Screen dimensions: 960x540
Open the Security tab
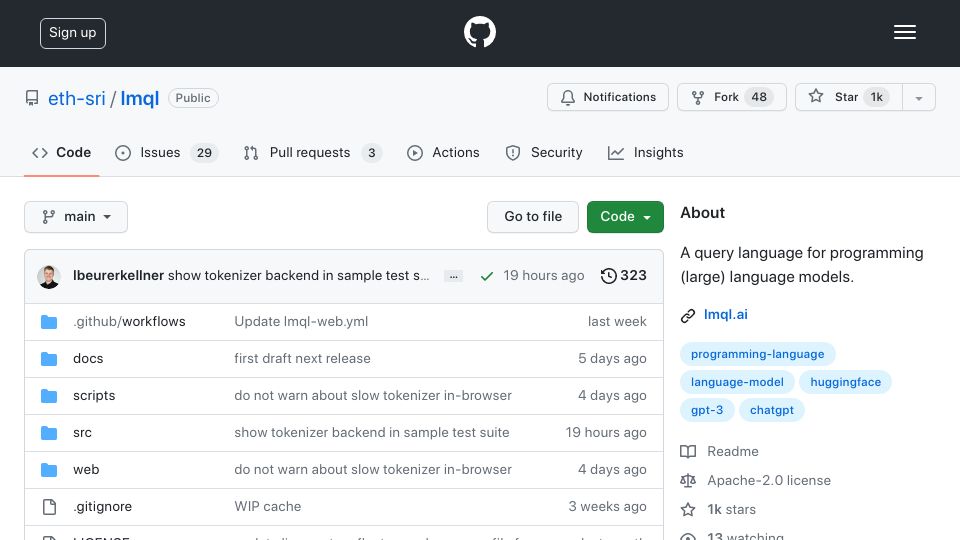tap(544, 153)
